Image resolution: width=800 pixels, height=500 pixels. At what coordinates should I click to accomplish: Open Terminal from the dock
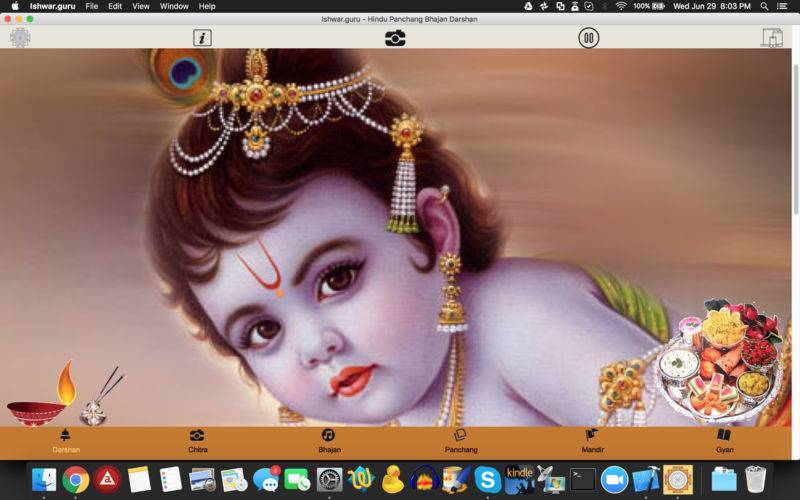[x=583, y=480]
